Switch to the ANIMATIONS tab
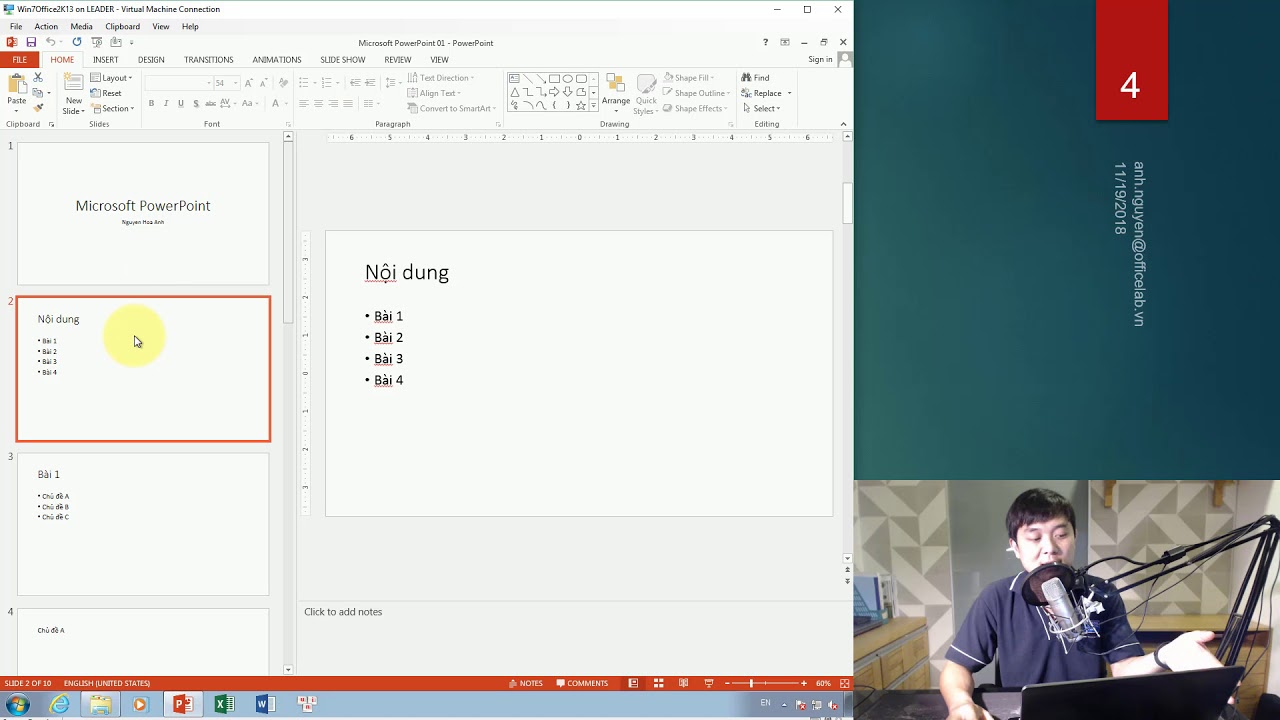 [277, 60]
